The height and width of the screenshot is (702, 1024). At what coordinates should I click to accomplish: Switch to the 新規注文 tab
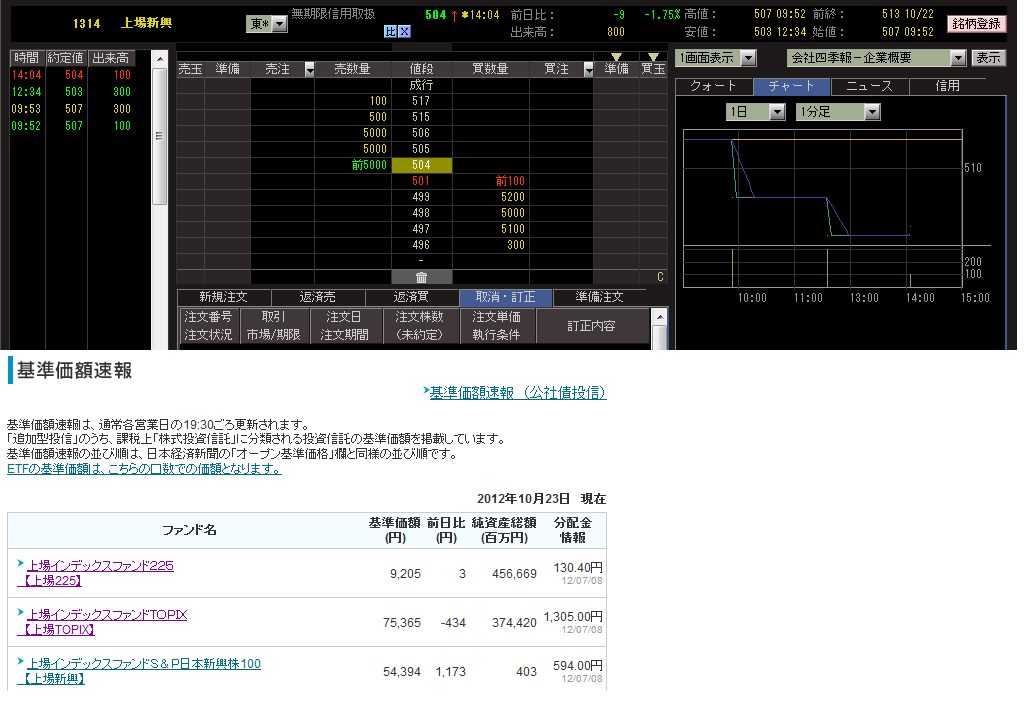point(223,297)
